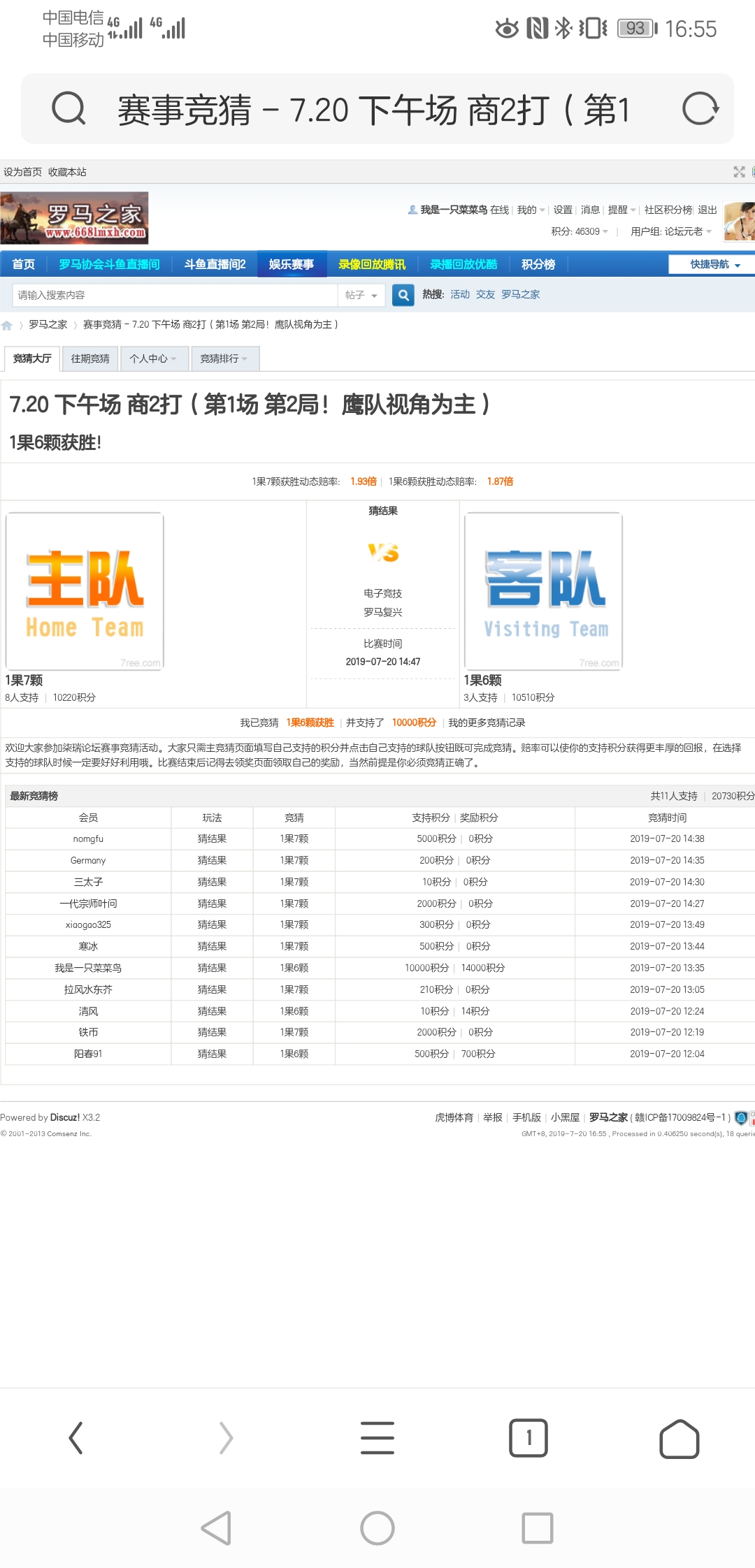
Task: Open 首页 in the navigation bar
Action: (x=23, y=264)
